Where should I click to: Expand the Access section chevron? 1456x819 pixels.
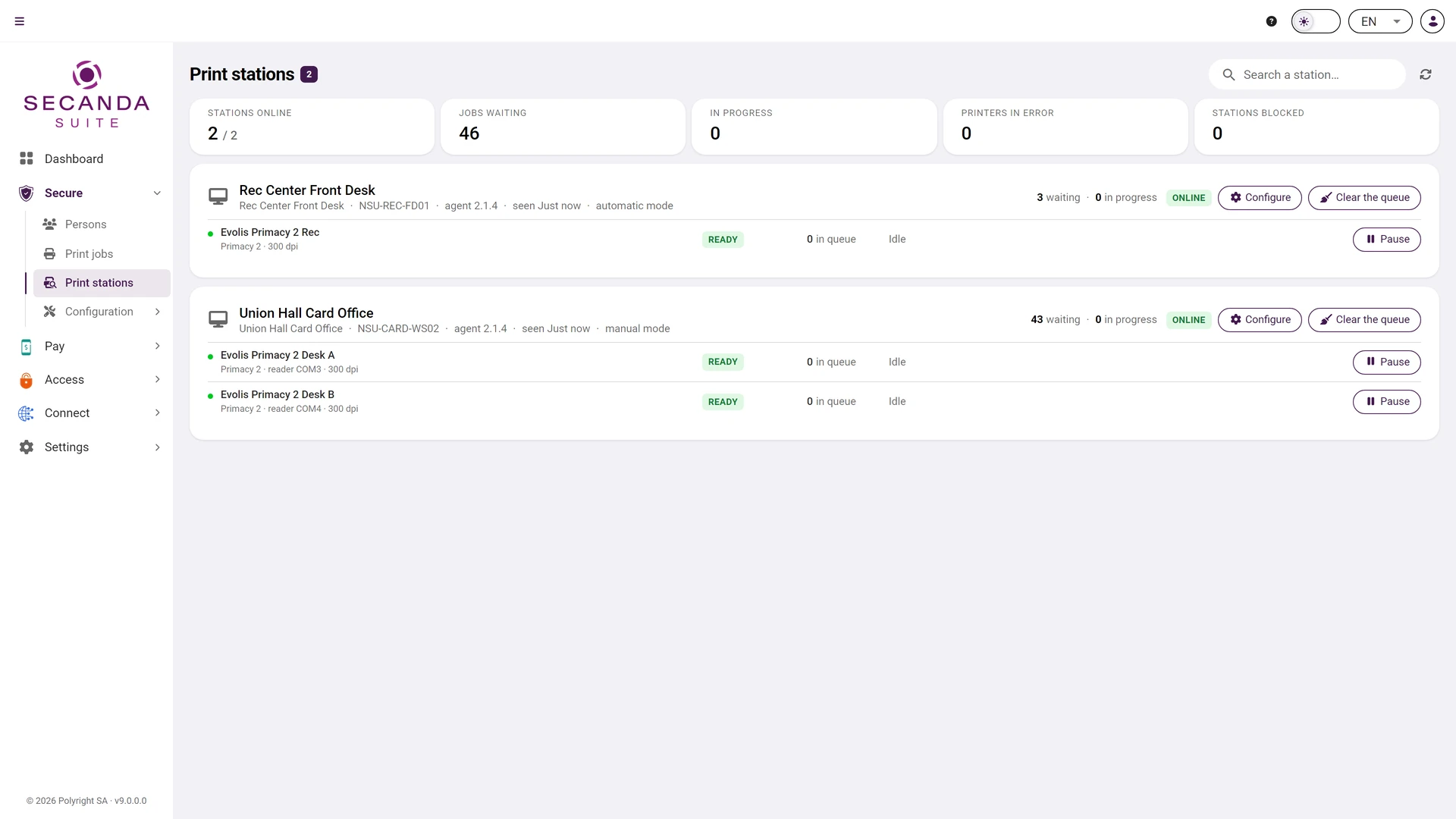point(157,379)
